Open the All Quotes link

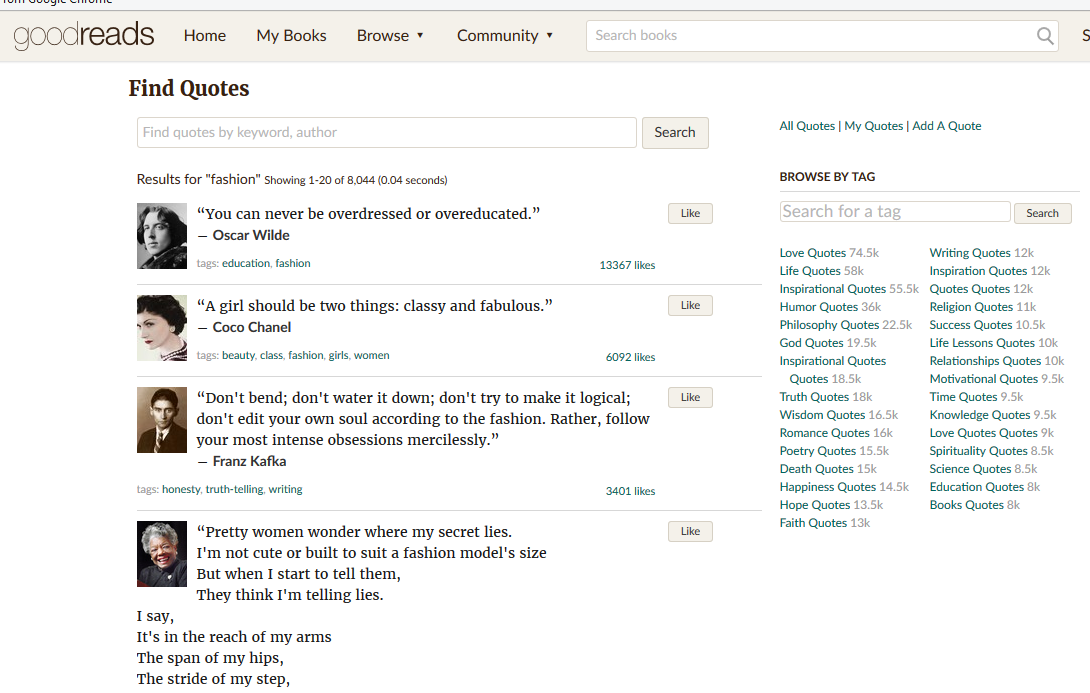click(807, 126)
